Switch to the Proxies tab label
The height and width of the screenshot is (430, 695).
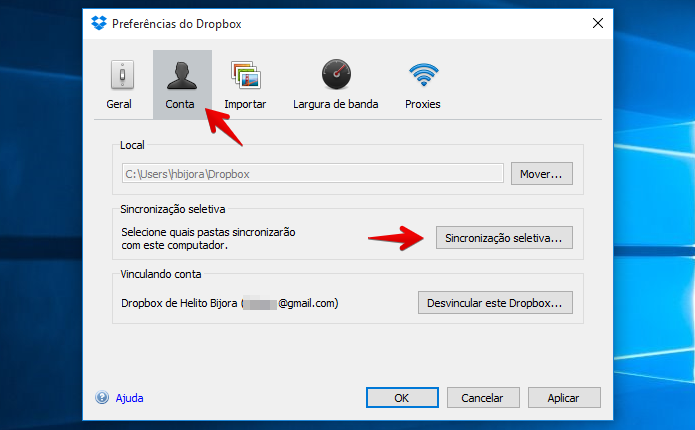tap(422, 104)
